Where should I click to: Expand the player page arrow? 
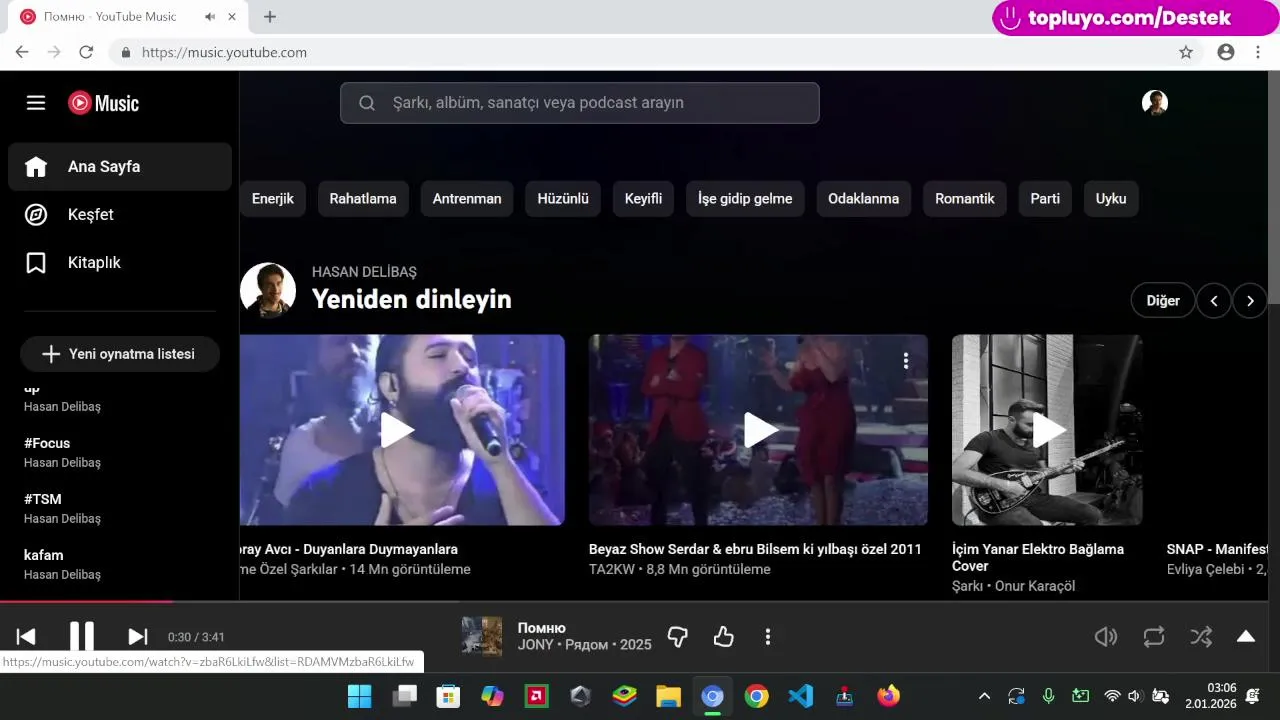(x=1246, y=637)
